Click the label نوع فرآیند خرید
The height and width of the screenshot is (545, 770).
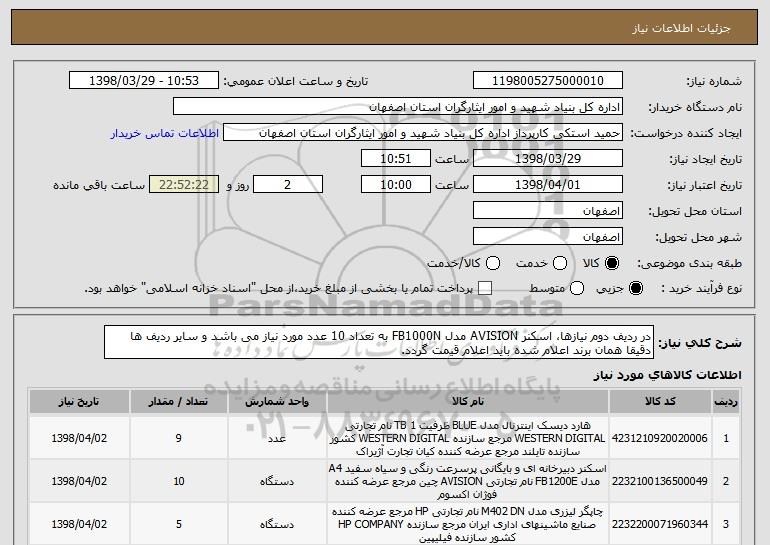pyautogui.click(x=702, y=289)
